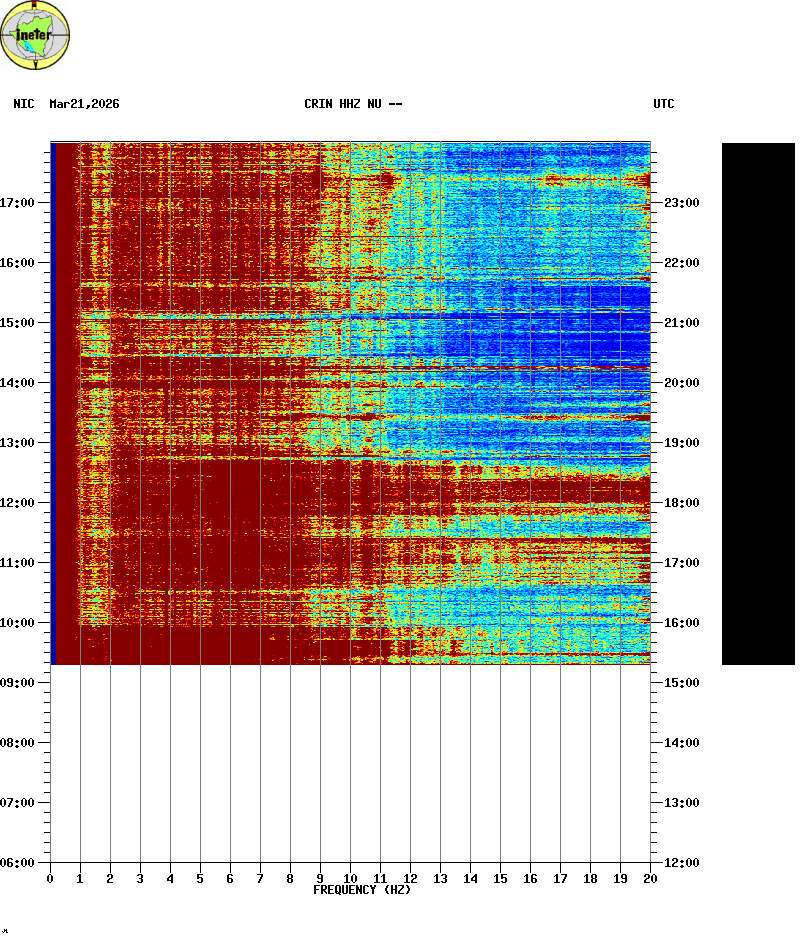Click the black panel right of spectrogram
Viewport: 802px width, 942px height.
tap(758, 403)
